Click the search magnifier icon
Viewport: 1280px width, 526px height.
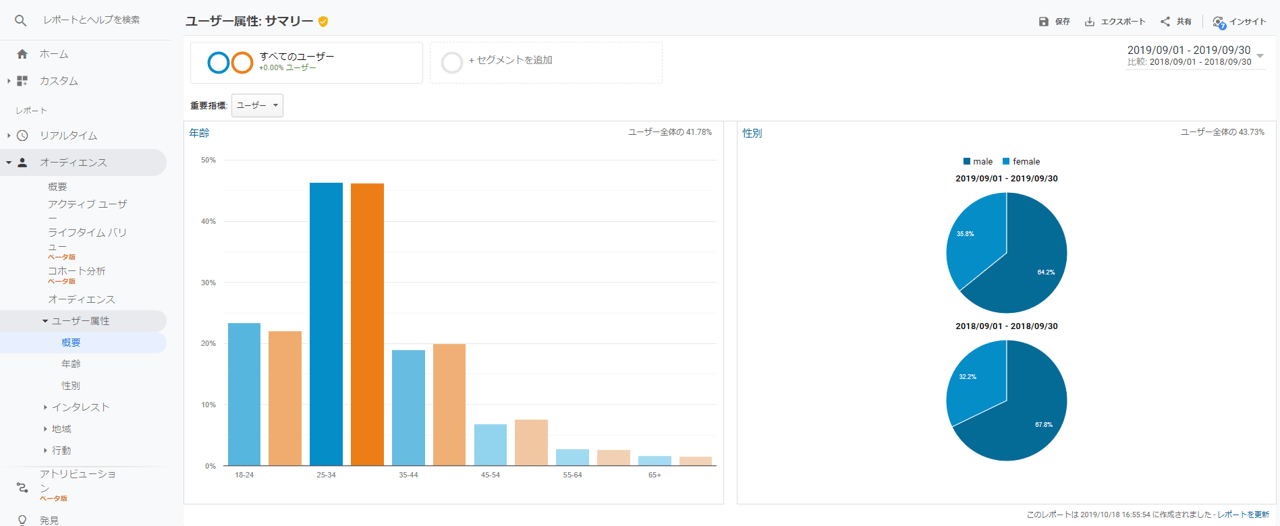coord(21,20)
